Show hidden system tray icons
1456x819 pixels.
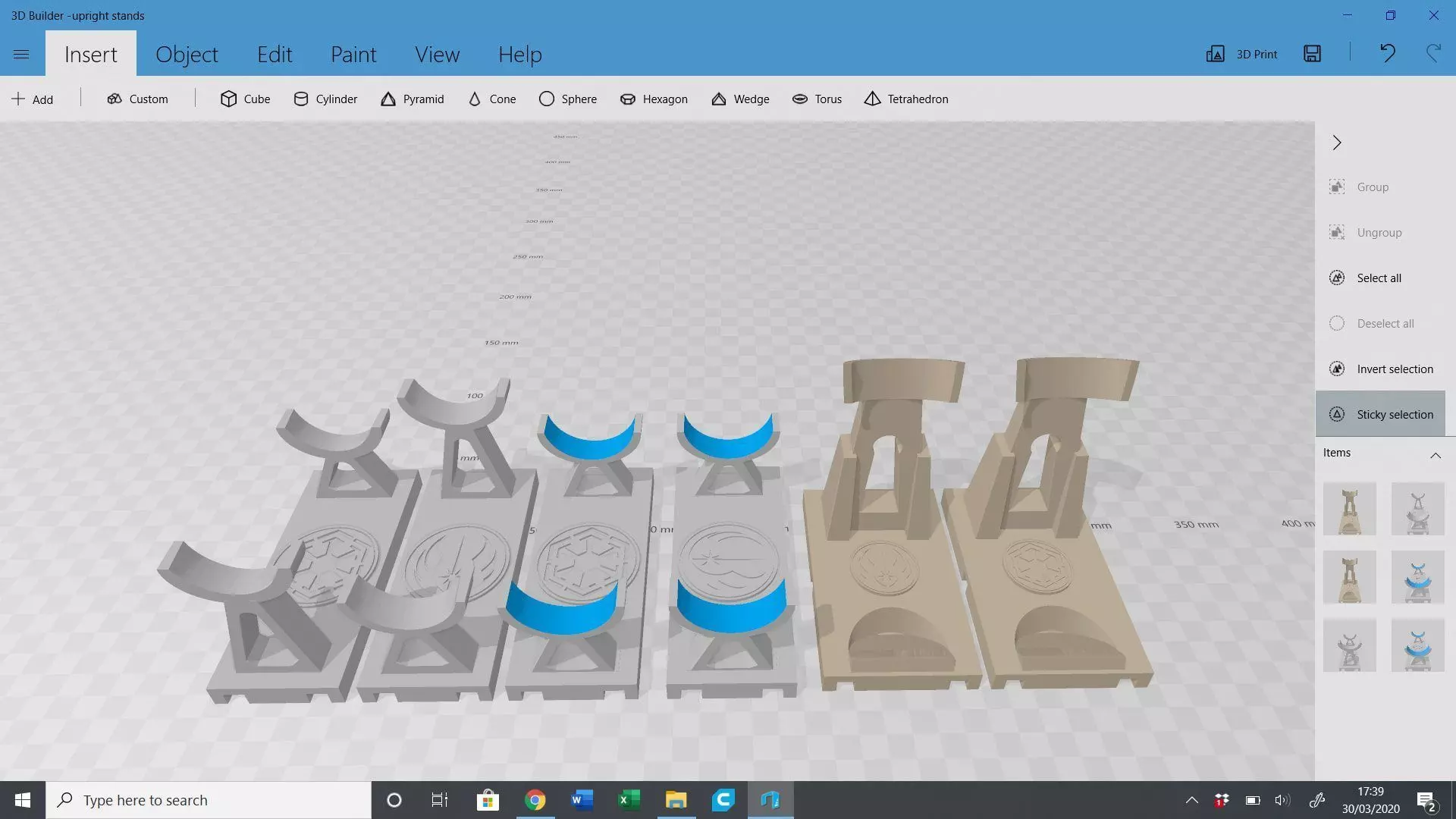coord(1191,800)
